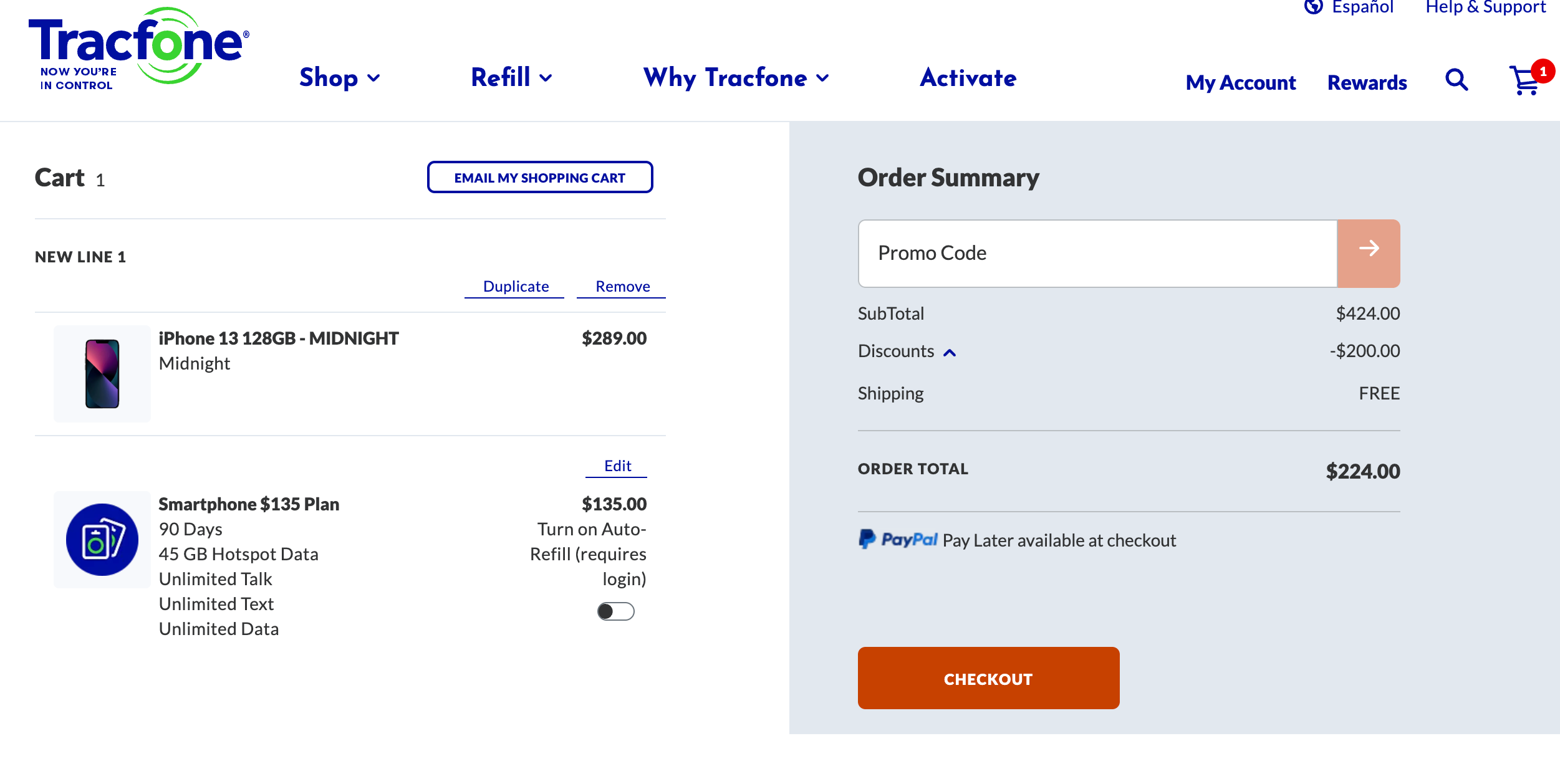
Task: Collapse the Discounts chevron
Action: coord(950,353)
